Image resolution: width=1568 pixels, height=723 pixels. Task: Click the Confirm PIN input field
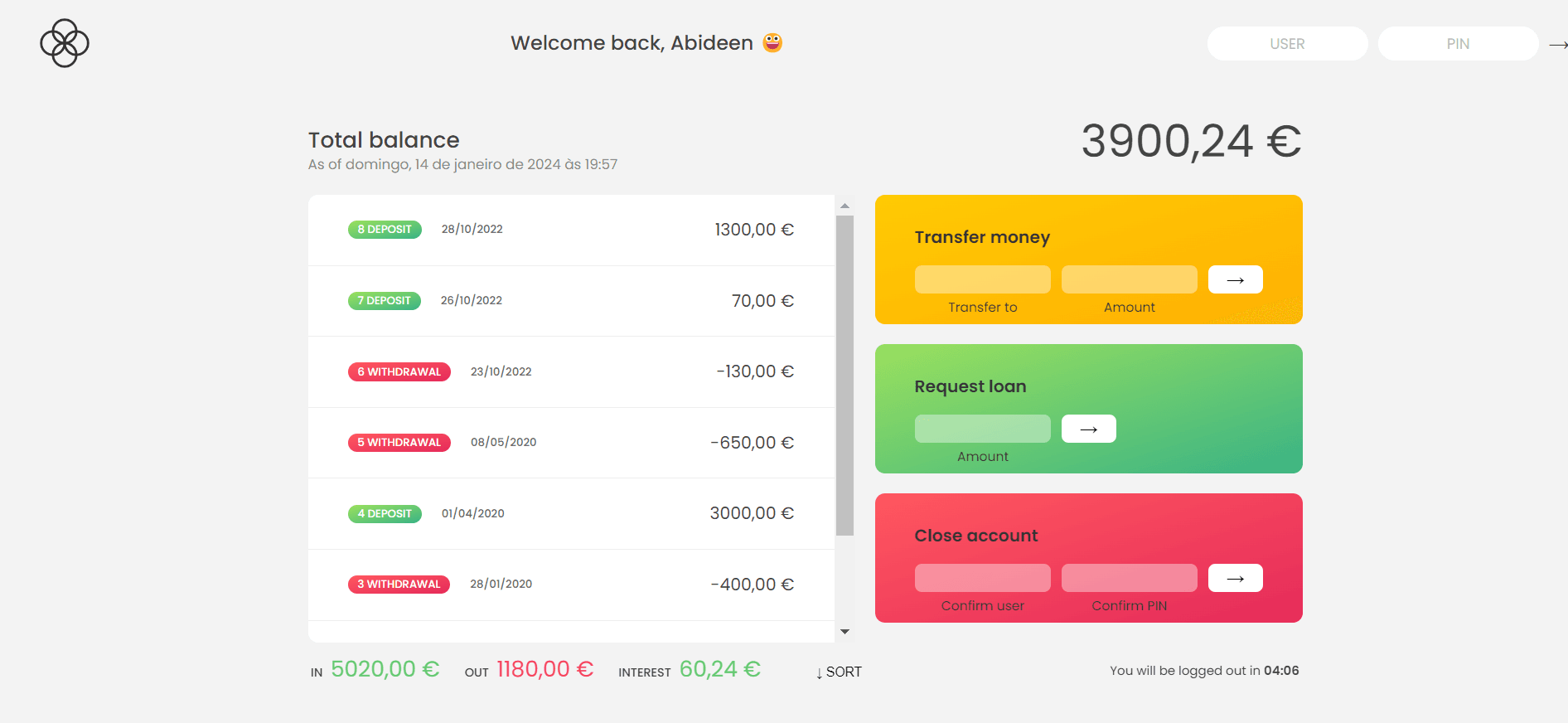[x=1129, y=578]
